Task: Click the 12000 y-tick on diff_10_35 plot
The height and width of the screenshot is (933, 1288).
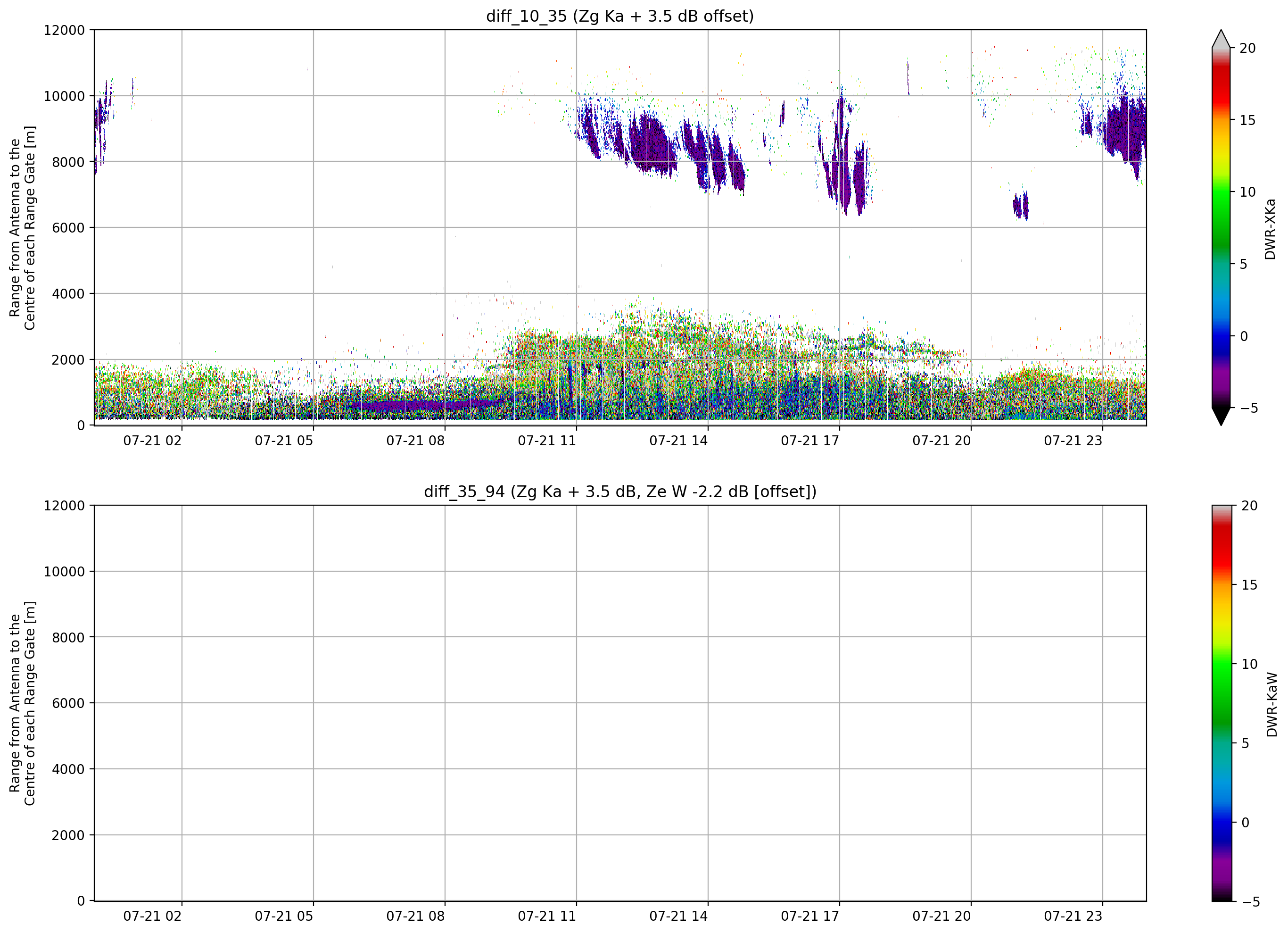Action: tap(64, 30)
